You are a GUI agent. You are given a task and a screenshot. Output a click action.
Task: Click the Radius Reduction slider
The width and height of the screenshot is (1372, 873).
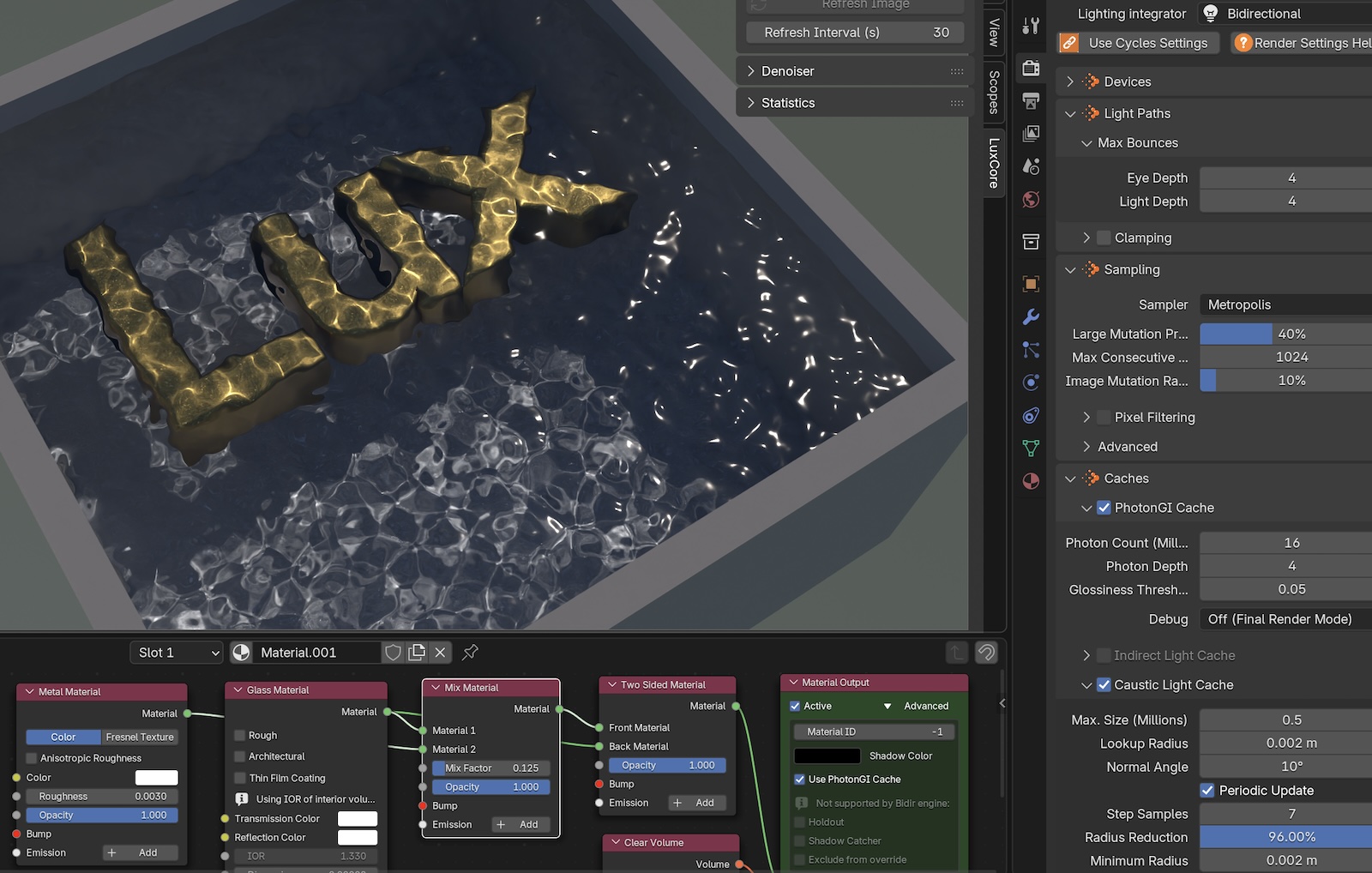pyautogui.click(x=1285, y=837)
